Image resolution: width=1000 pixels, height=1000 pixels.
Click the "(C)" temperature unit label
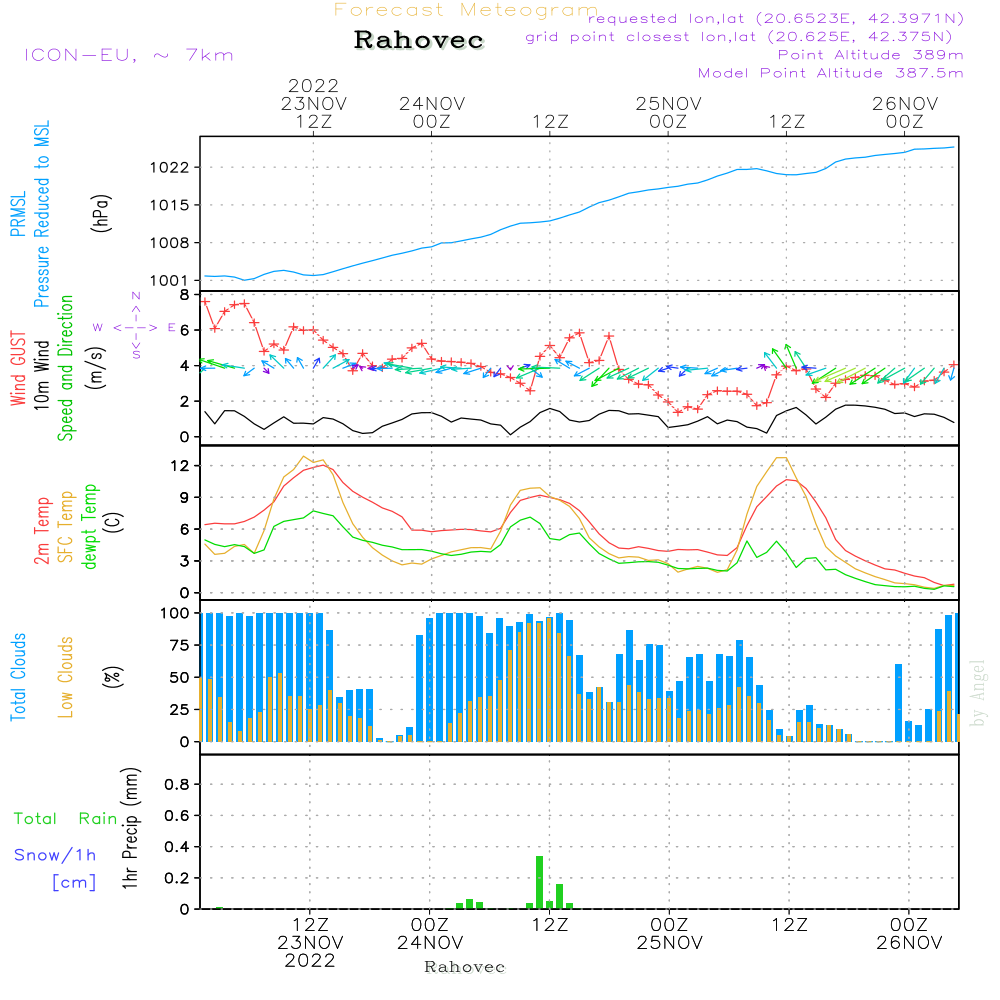pyautogui.click(x=114, y=522)
